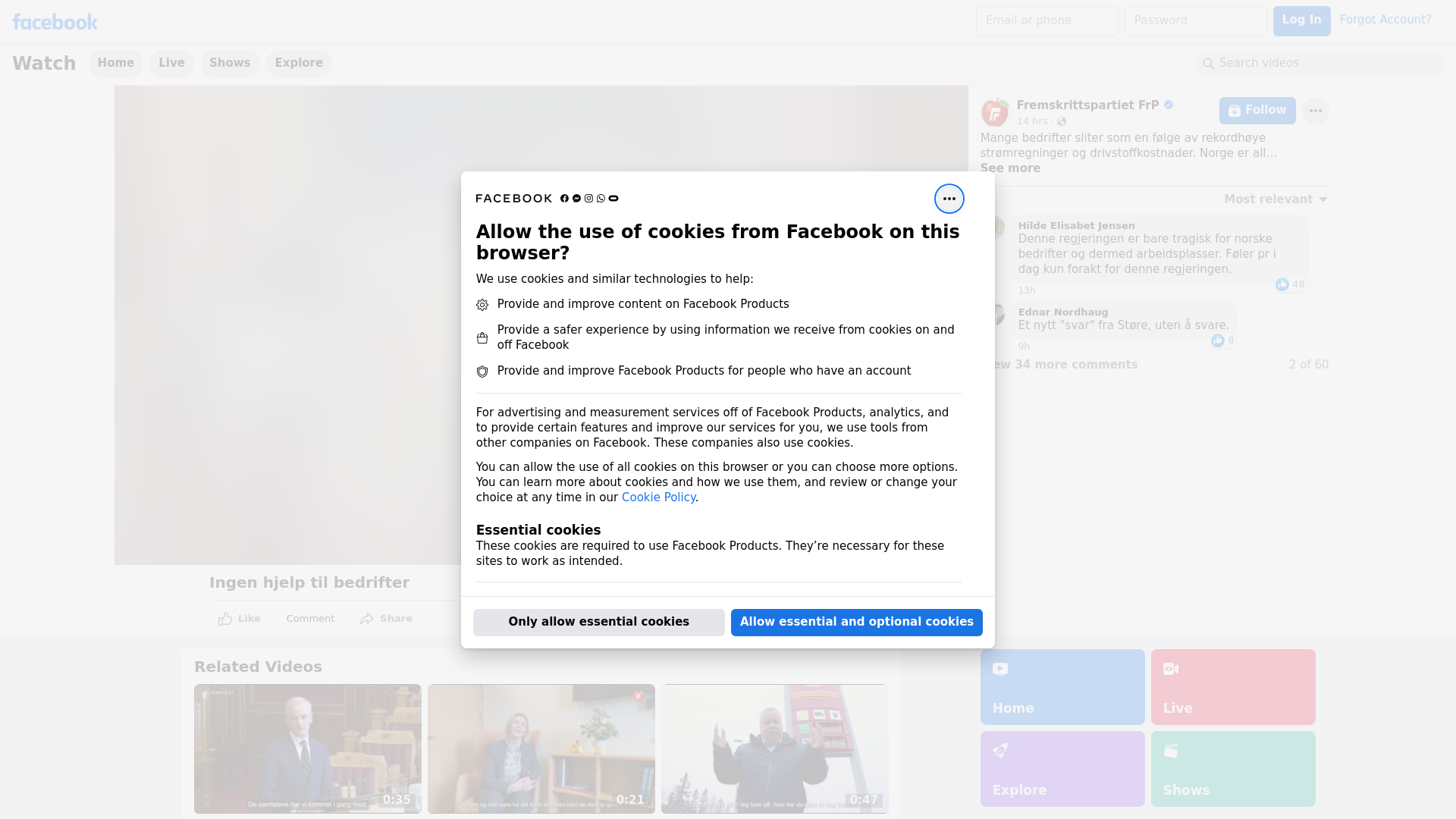Click Comment under the video
The height and width of the screenshot is (819, 1456).
click(x=310, y=619)
